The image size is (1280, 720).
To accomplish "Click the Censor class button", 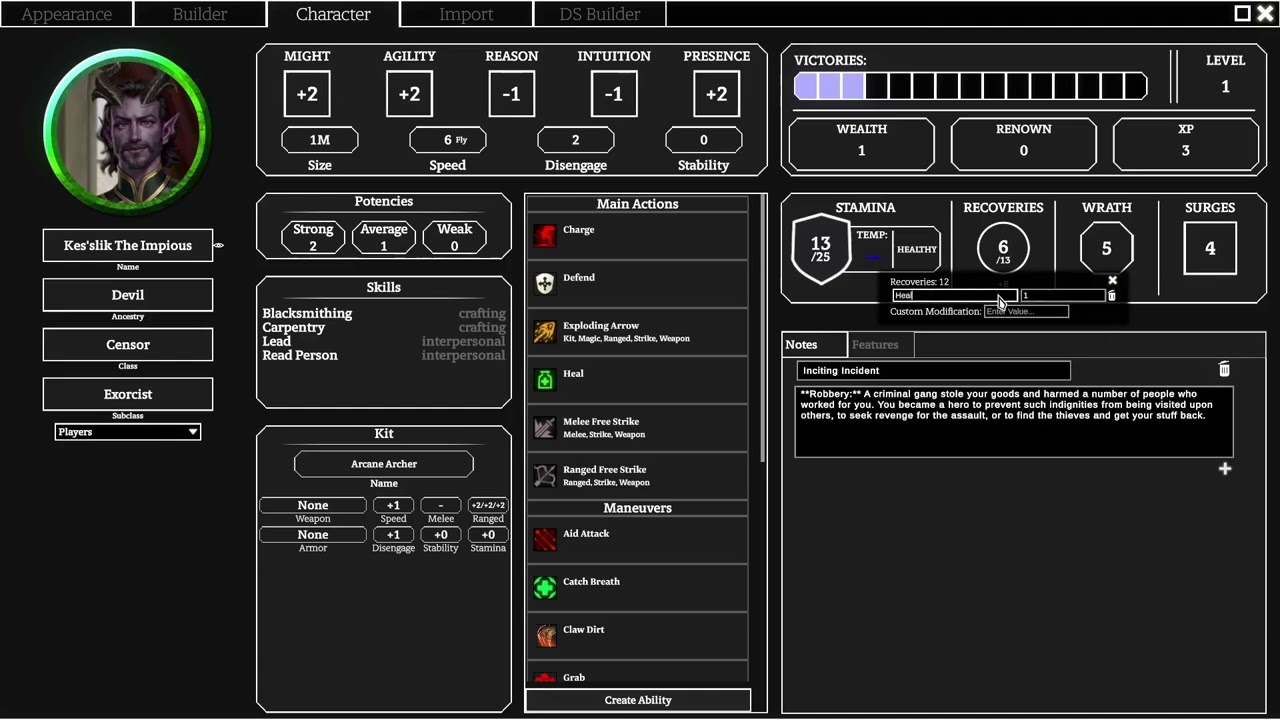I will click(128, 344).
